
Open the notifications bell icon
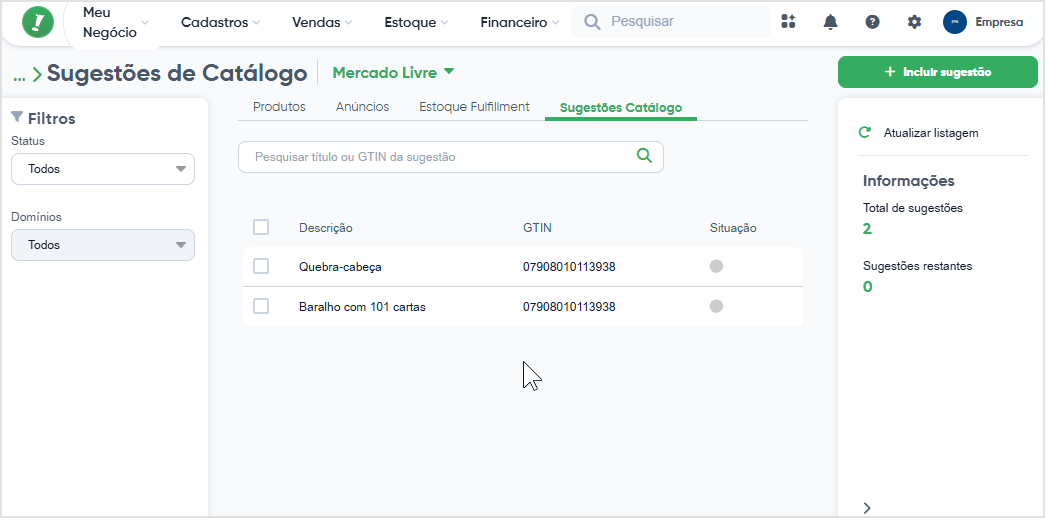click(x=830, y=22)
